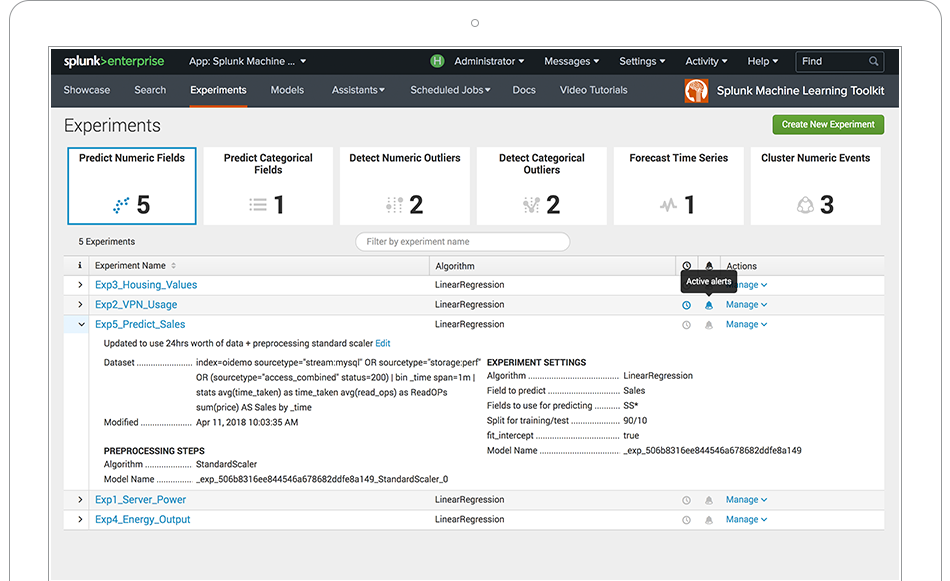The width and height of the screenshot is (950, 581).
Task: Click the alert bell for Exp5_Predict_Sales
Action: tap(709, 325)
